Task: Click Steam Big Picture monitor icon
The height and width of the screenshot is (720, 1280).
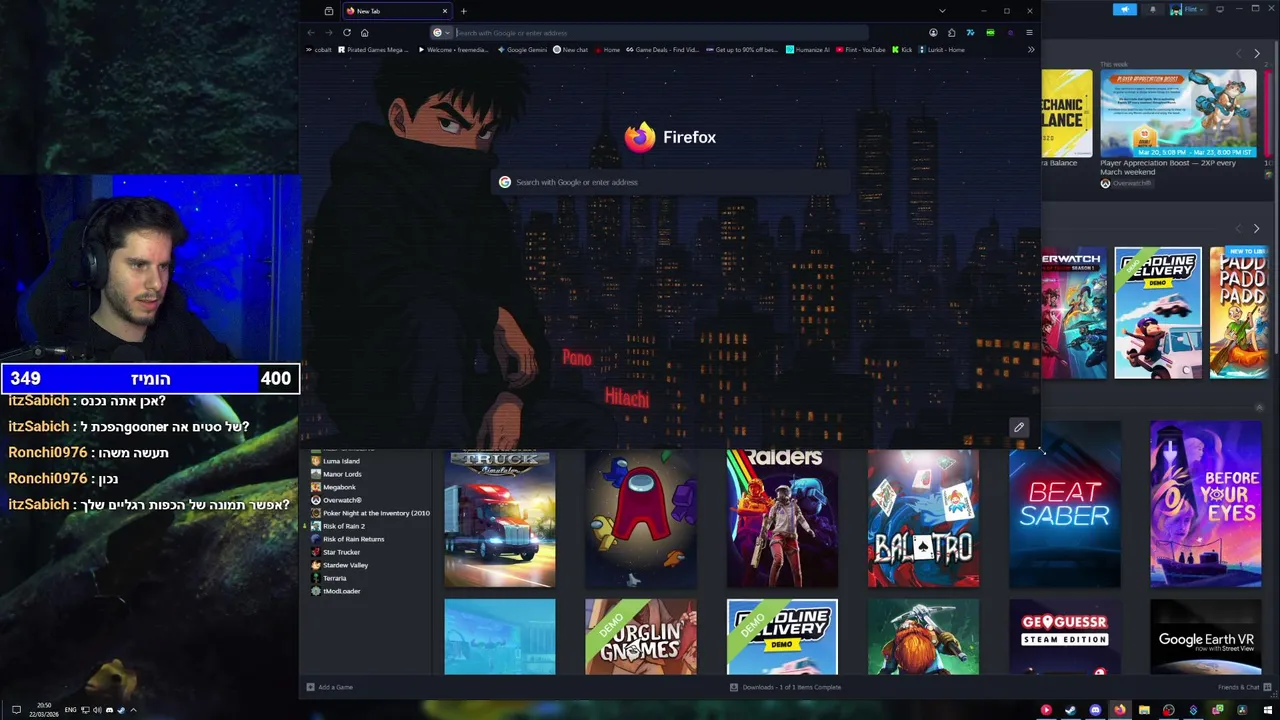Action: [x=1220, y=9]
